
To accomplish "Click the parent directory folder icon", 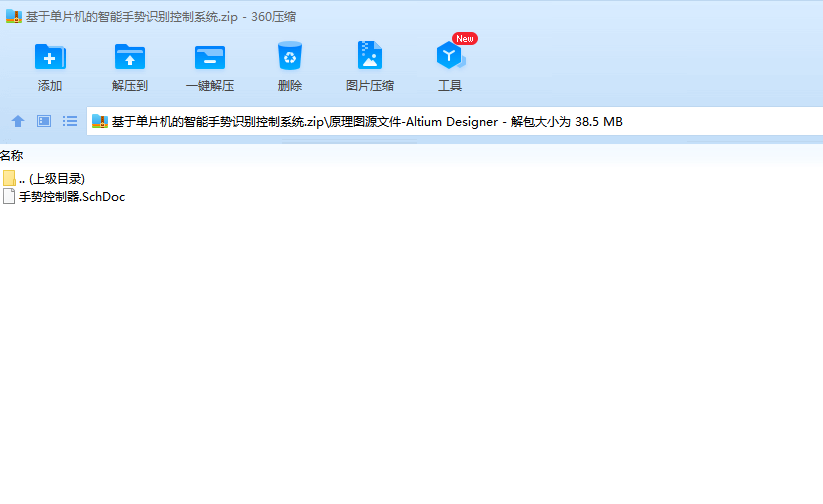I will 9,178.
